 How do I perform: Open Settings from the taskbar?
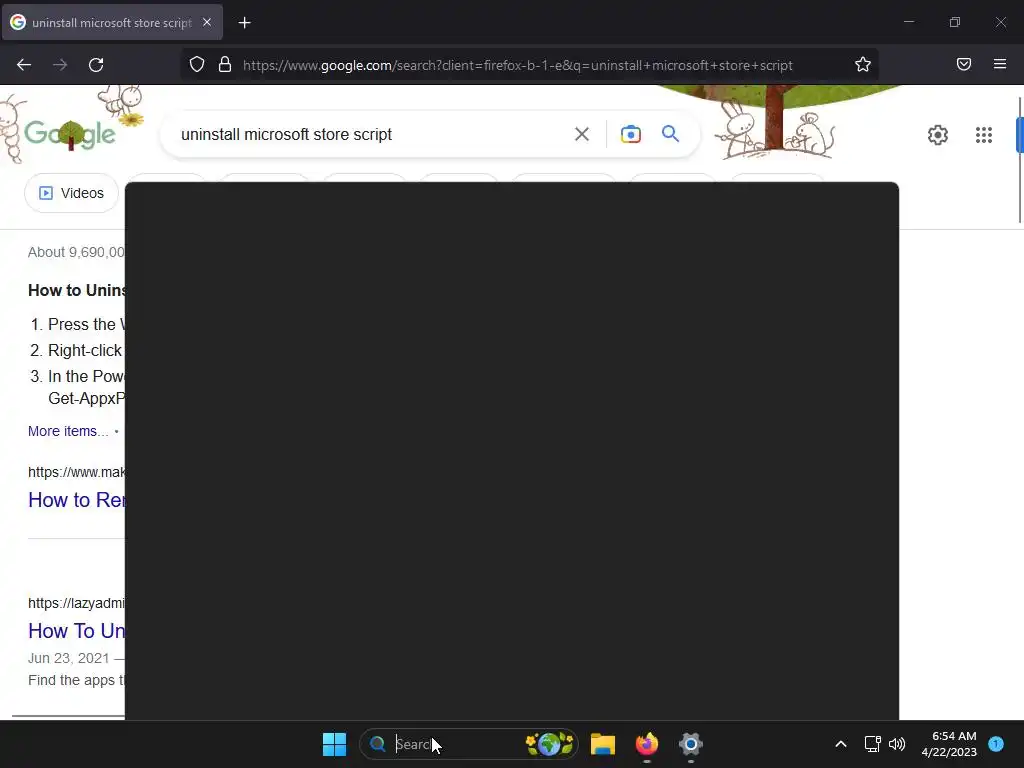[x=690, y=744]
